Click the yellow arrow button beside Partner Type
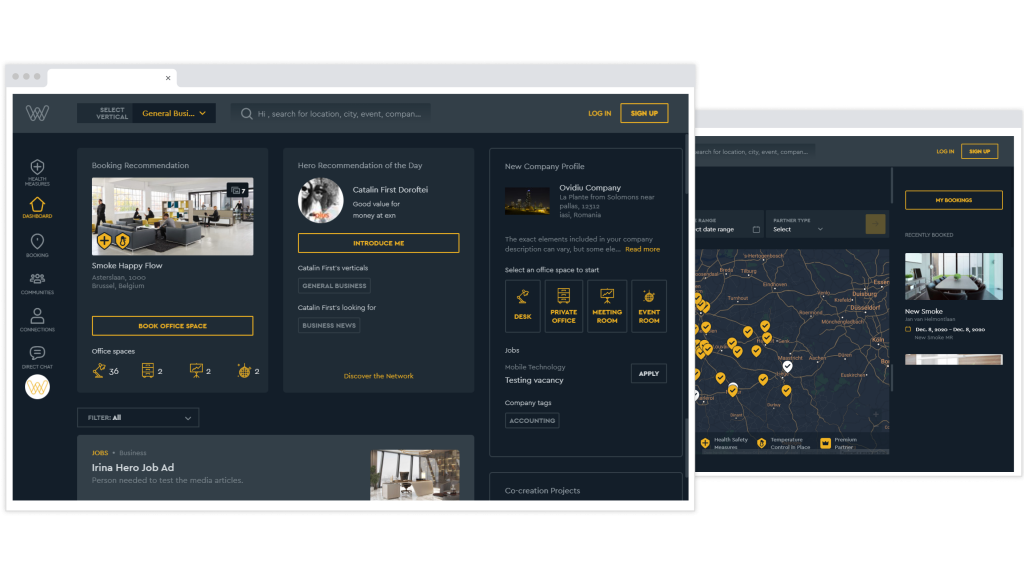This screenshot has width=1024, height=576. (875, 224)
